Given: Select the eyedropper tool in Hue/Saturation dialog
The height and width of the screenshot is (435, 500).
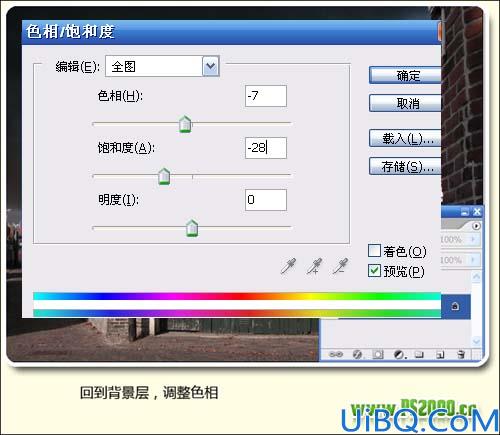Looking at the screenshot, I should pos(288,266).
